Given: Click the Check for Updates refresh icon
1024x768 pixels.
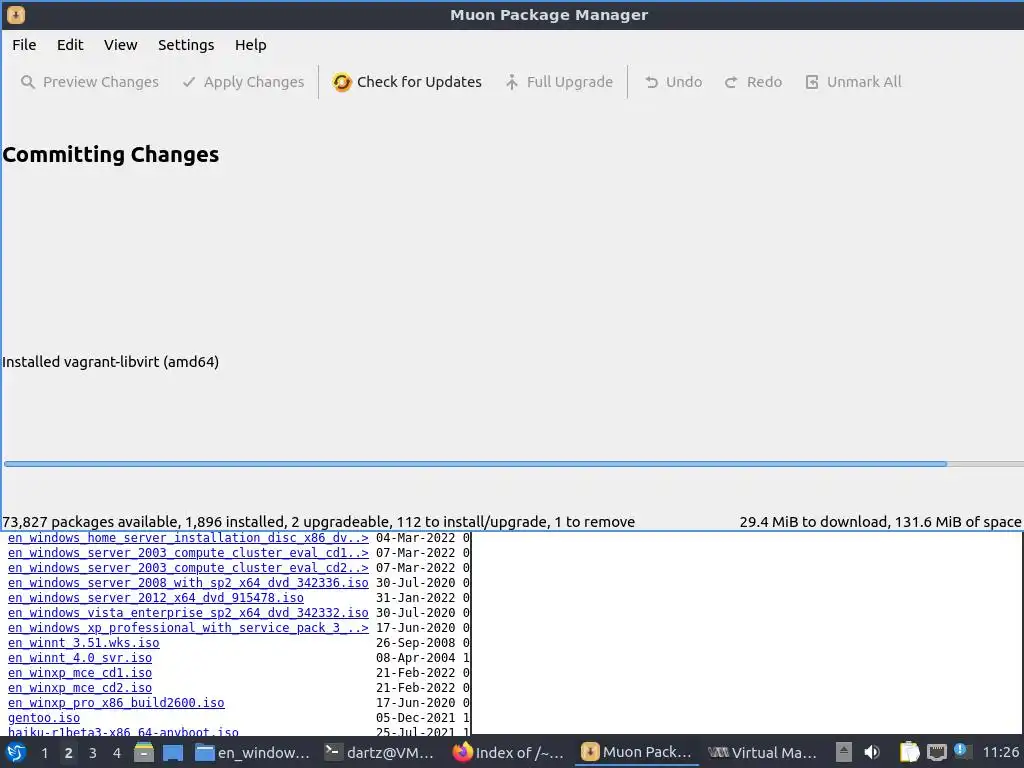Looking at the screenshot, I should pos(342,82).
